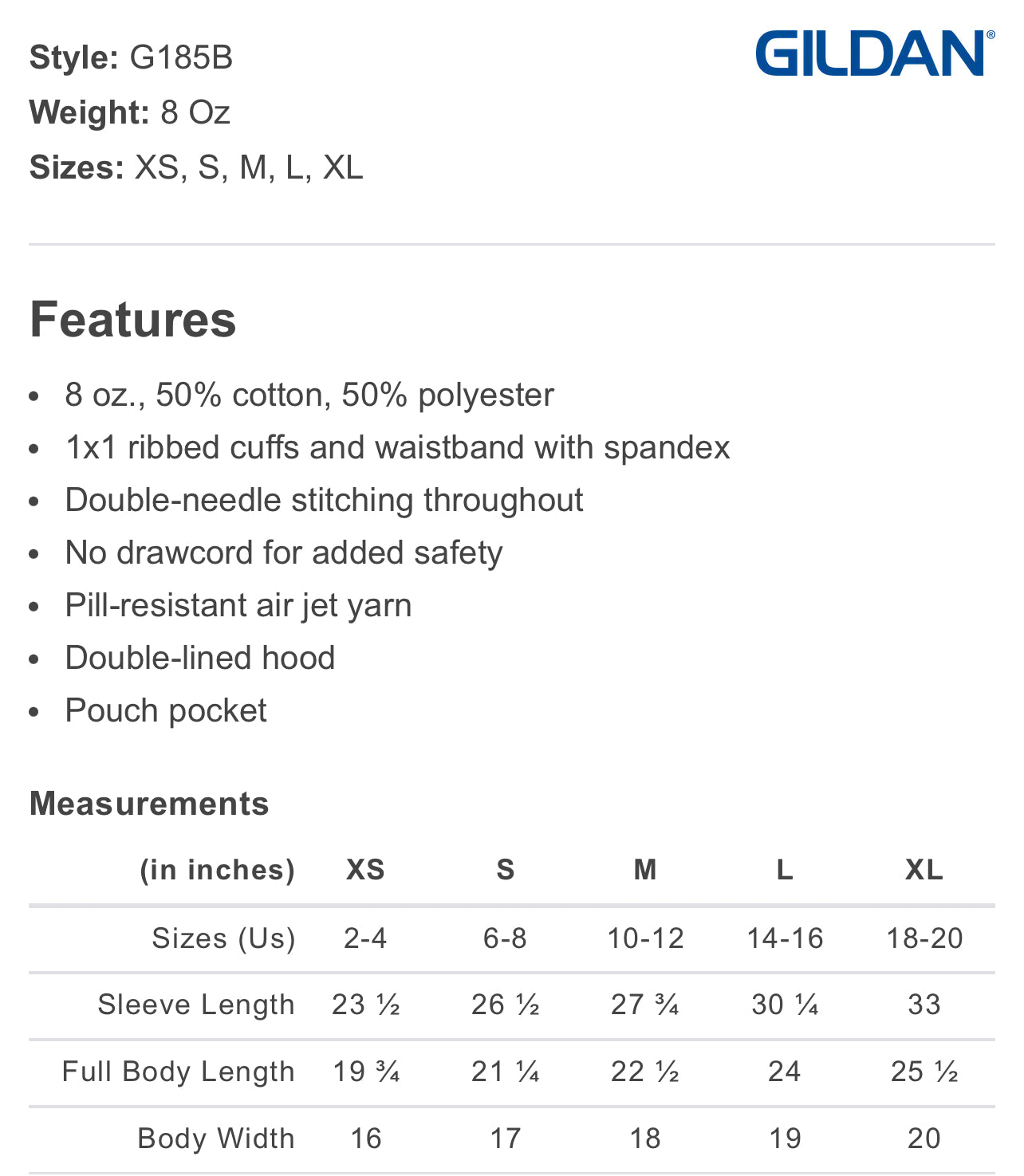Click the 10-12 size cell
Screen dimensions: 1024x1176
(x=645, y=938)
